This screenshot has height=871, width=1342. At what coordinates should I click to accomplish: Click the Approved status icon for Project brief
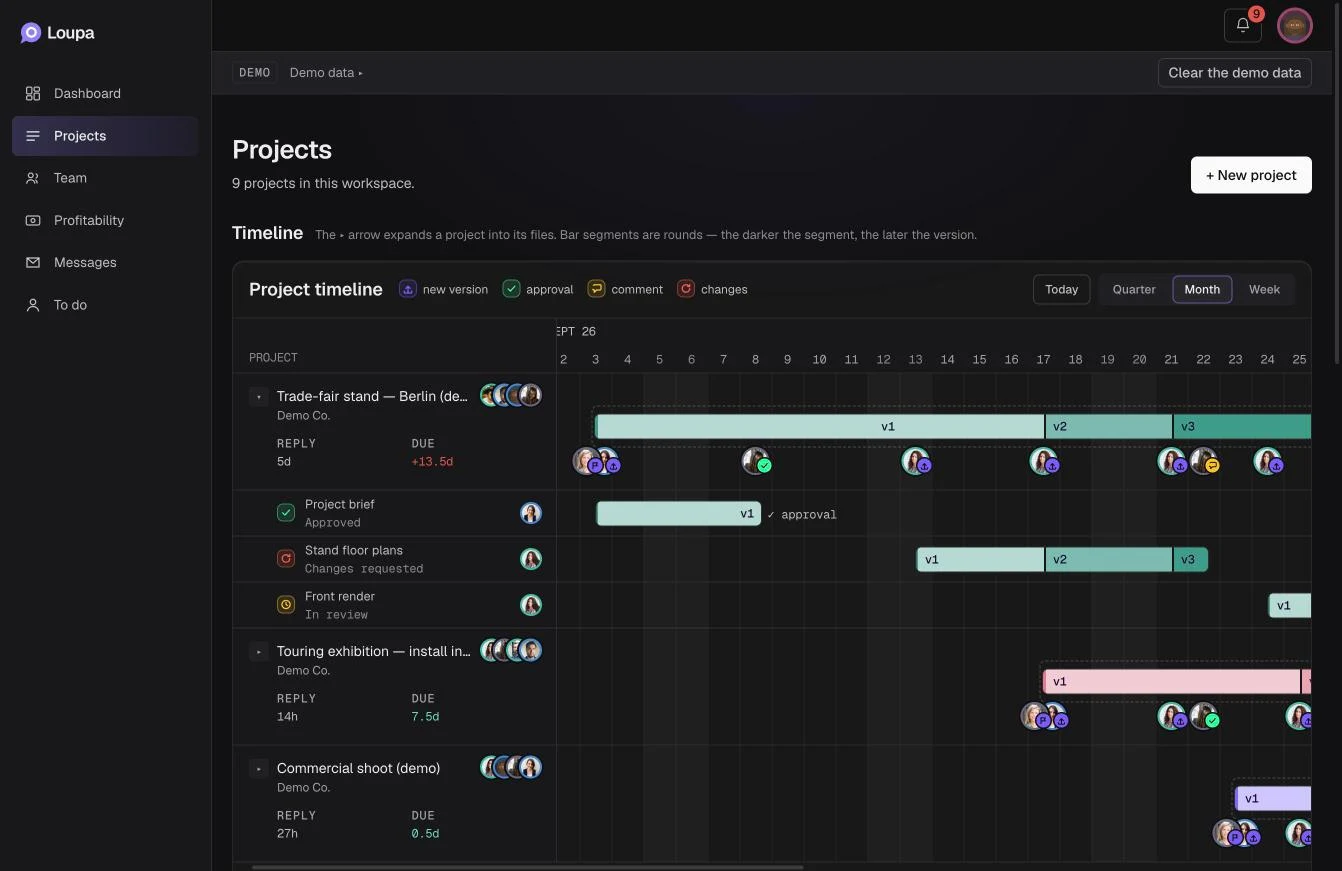coord(286,513)
